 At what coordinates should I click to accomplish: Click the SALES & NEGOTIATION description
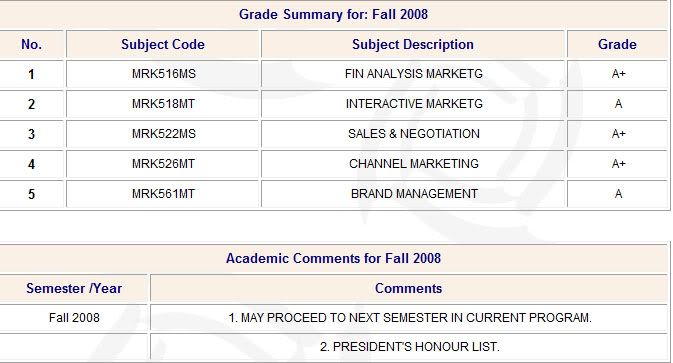414,134
